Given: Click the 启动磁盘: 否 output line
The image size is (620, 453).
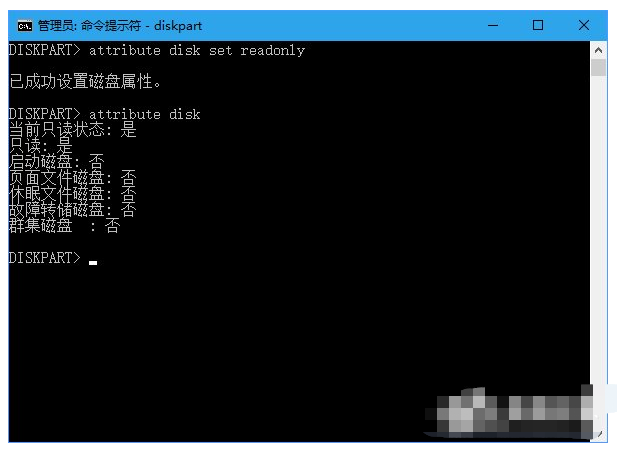Looking at the screenshot, I should coord(57,162).
